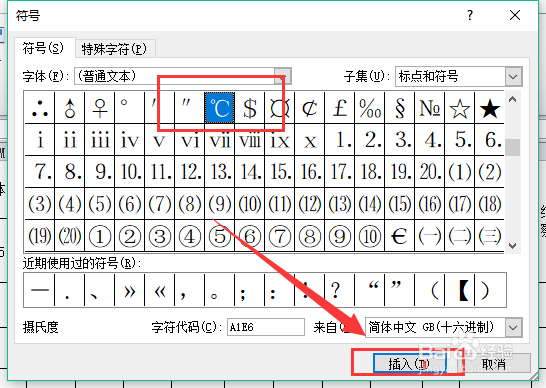Select the roman numeral x symbol
Screen dimensions: 546x388
tap(310, 140)
